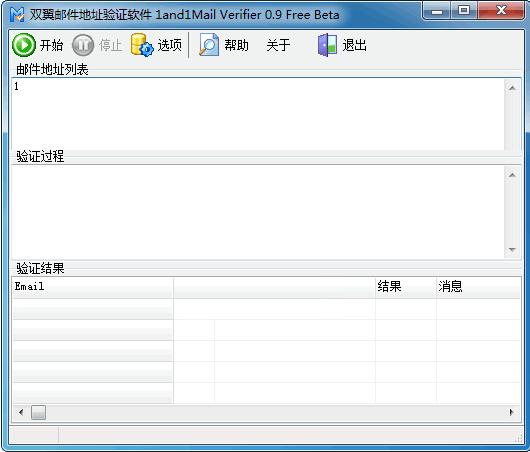Click up arrow of address list scrollbar
This screenshot has height=452, width=530.
[512, 88]
